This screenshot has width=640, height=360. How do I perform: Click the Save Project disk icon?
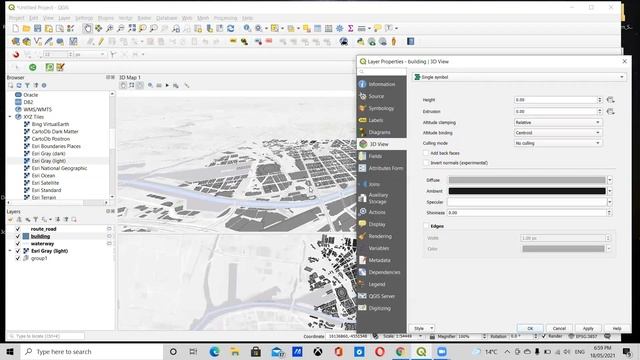tap(38, 28)
